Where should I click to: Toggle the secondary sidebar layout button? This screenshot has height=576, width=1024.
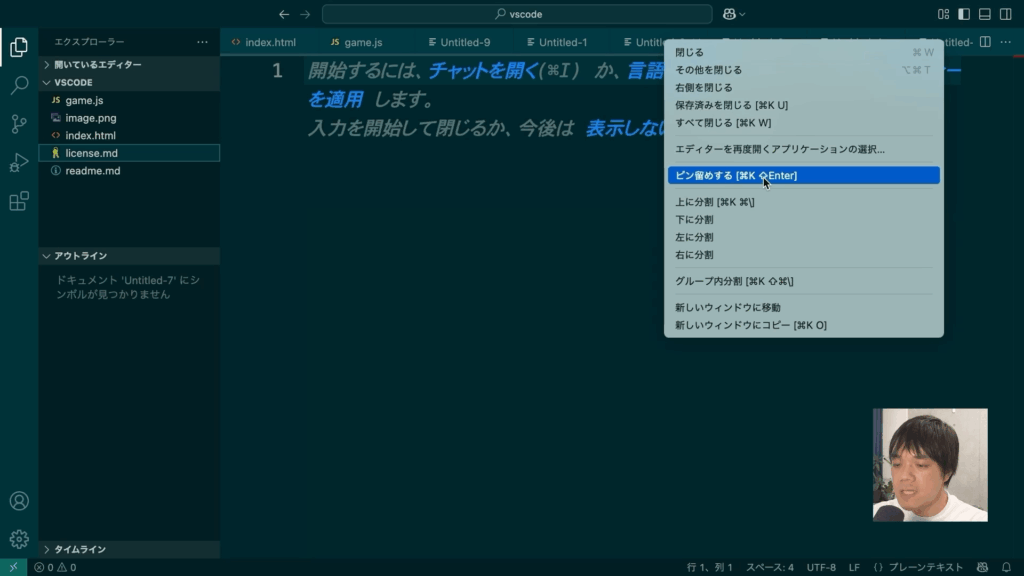pyautogui.click(x=1005, y=14)
